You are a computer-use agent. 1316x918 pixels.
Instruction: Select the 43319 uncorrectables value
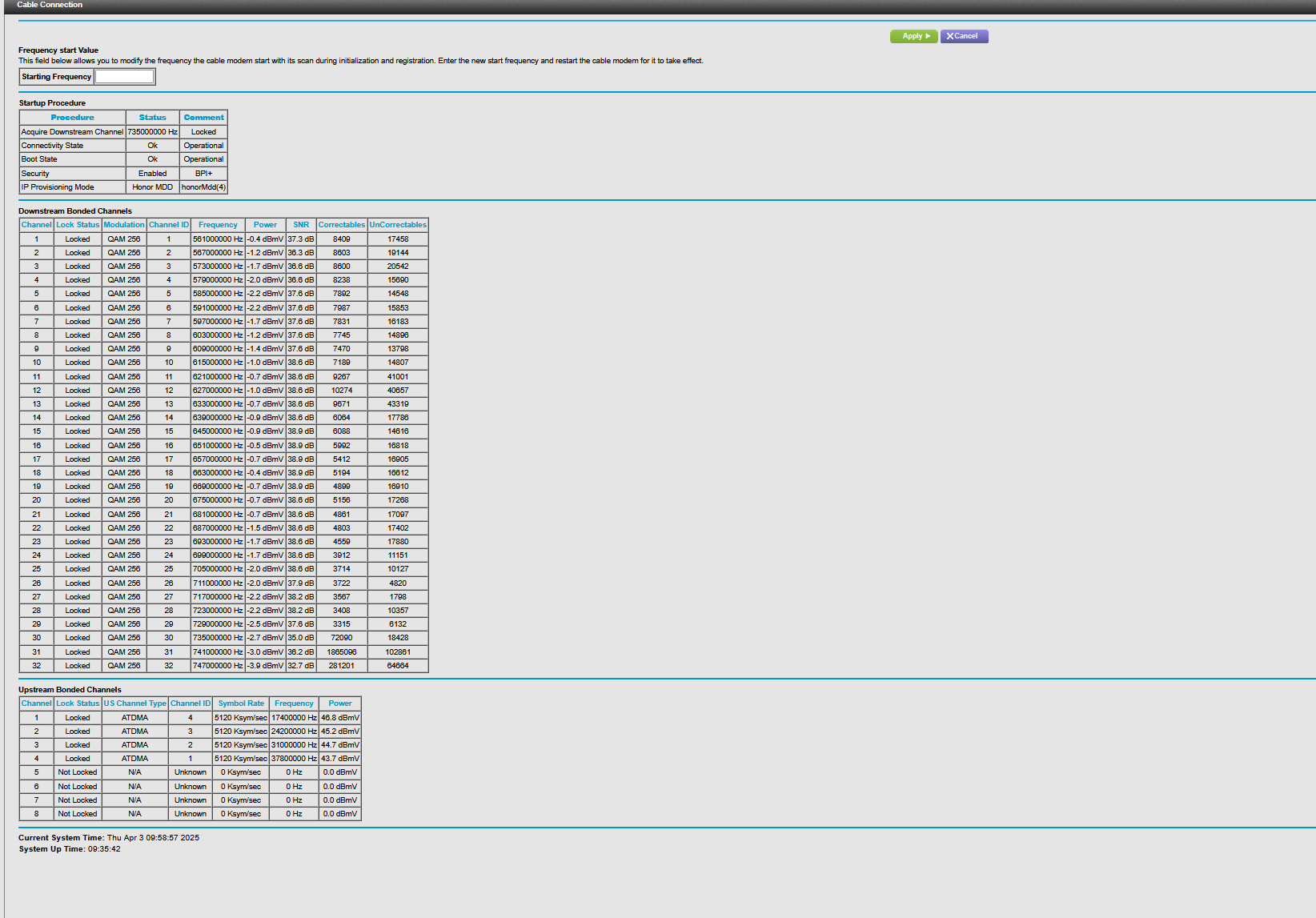point(398,404)
